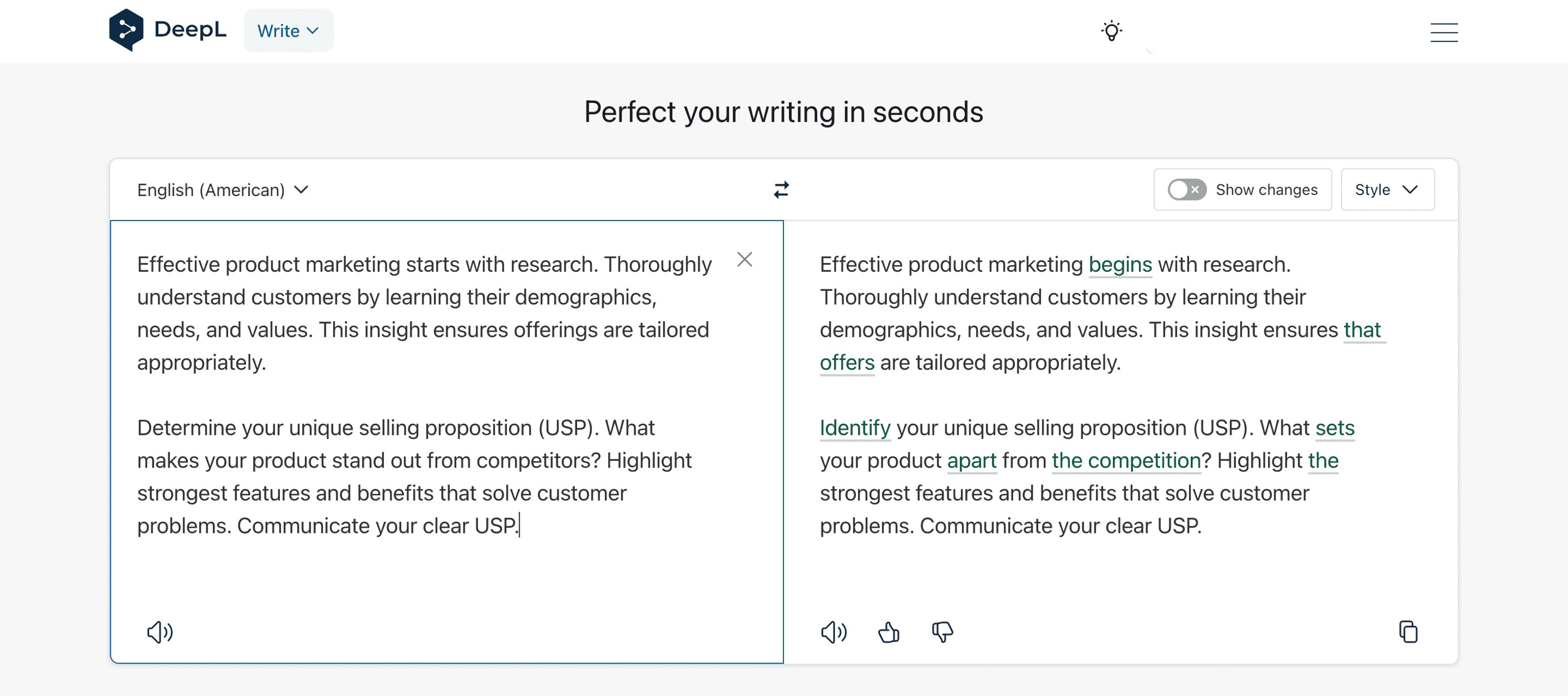Screen dimensions: 1568x696
Task: Open the English (American) language dropdown
Action: pos(221,189)
